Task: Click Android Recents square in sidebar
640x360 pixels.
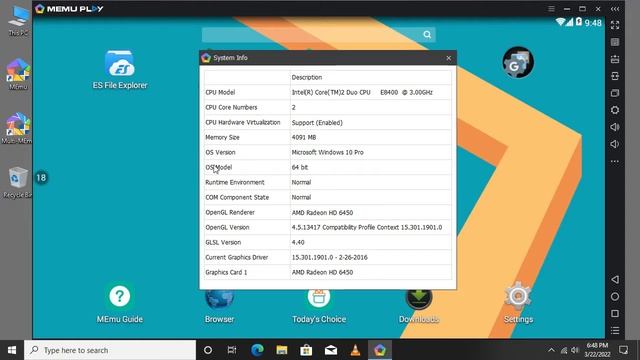Action: (x=615, y=313)
